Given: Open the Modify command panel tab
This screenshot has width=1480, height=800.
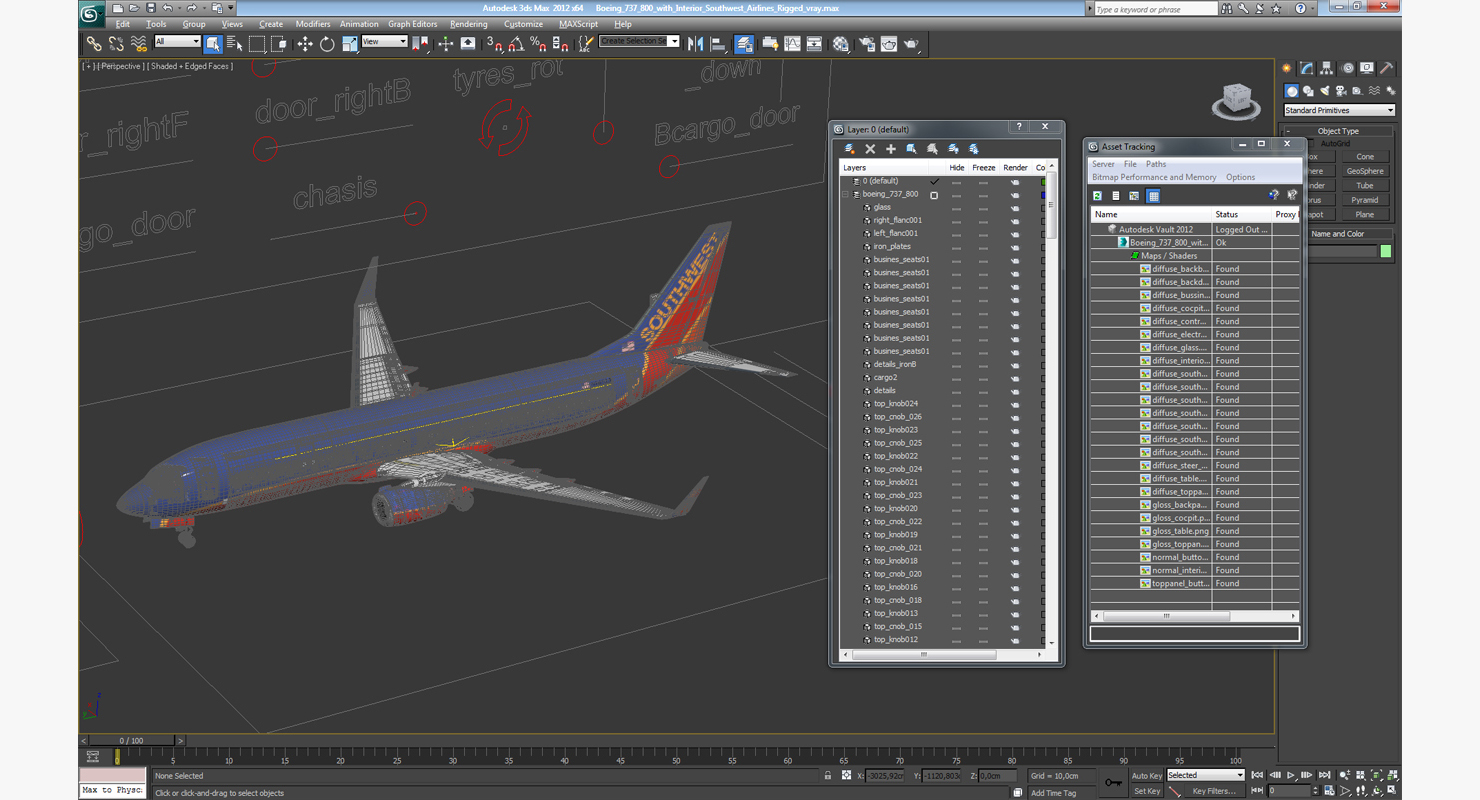Looking at the screenshot, I should coord(1306,69).
